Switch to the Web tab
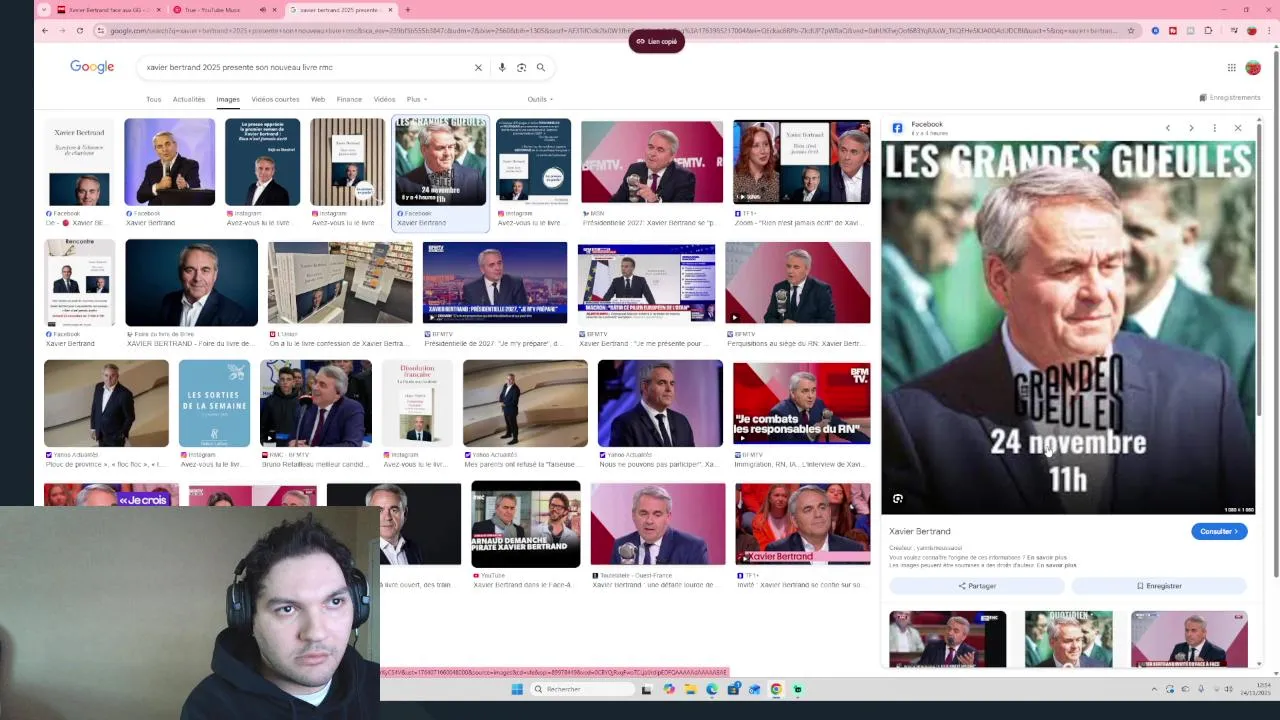 coord(317,99)
